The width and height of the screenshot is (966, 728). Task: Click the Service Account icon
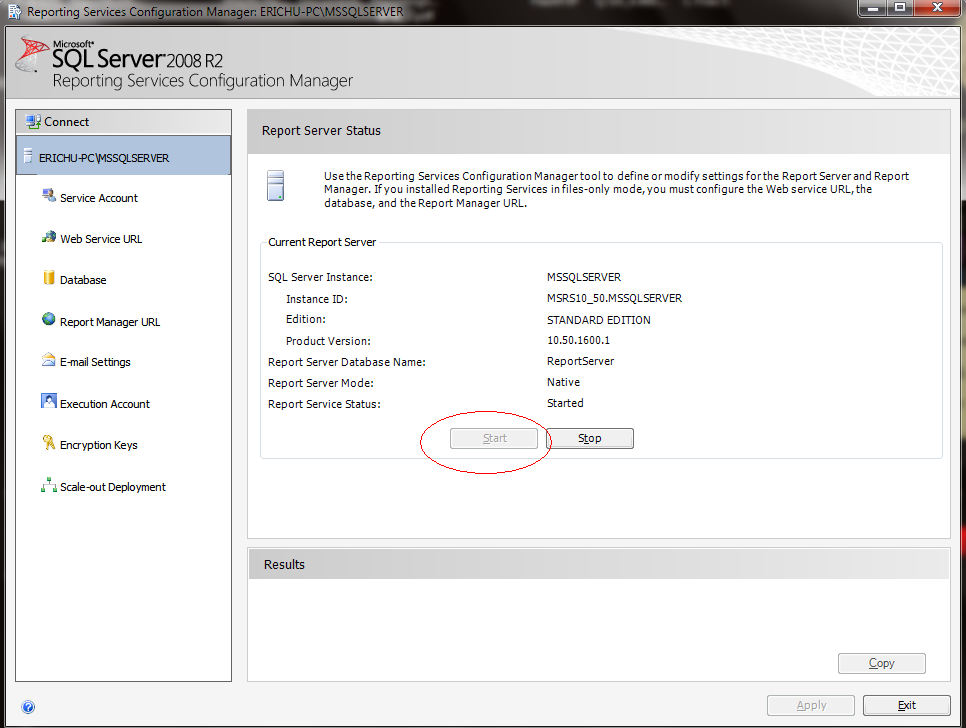49,196
